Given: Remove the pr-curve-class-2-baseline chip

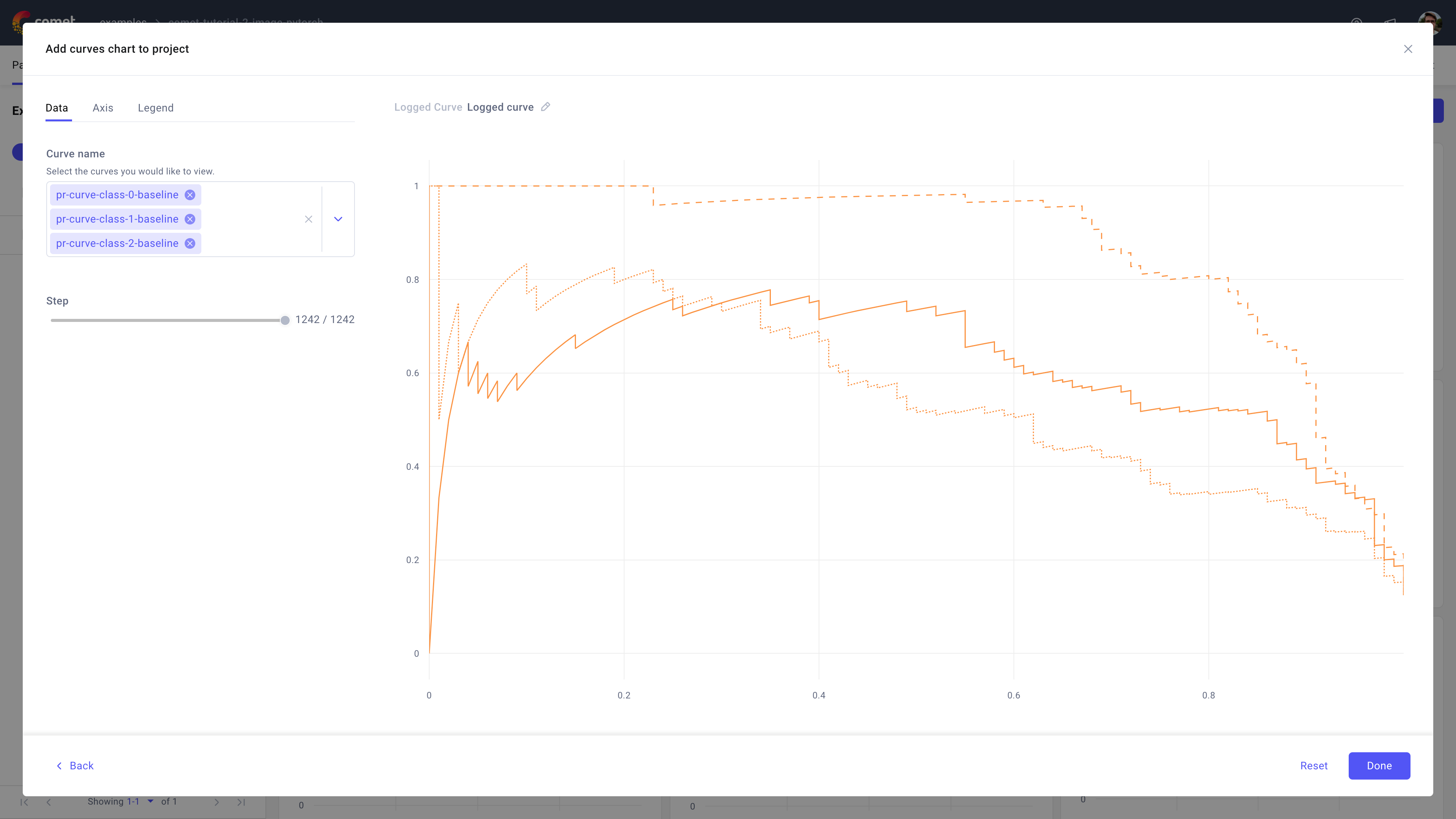Looking at the screenshot, I should (x=190, y=243).
